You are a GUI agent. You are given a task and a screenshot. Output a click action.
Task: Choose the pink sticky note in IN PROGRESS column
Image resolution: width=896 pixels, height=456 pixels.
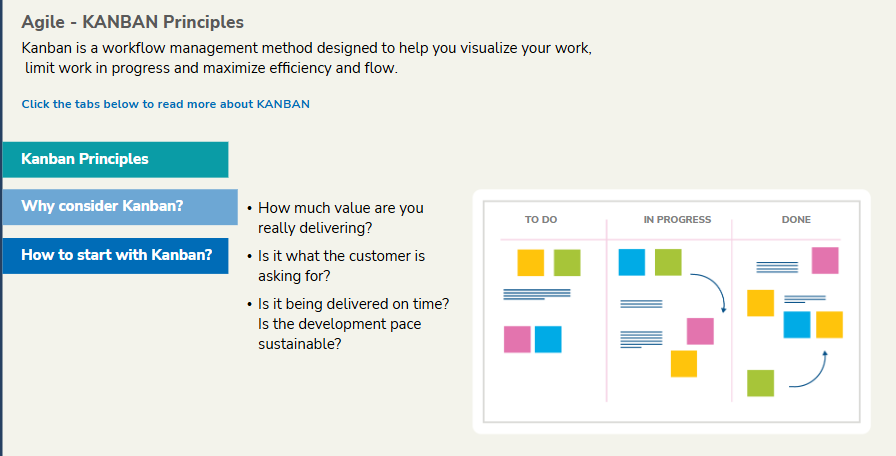pyautogui.click(x=700, y=331)
